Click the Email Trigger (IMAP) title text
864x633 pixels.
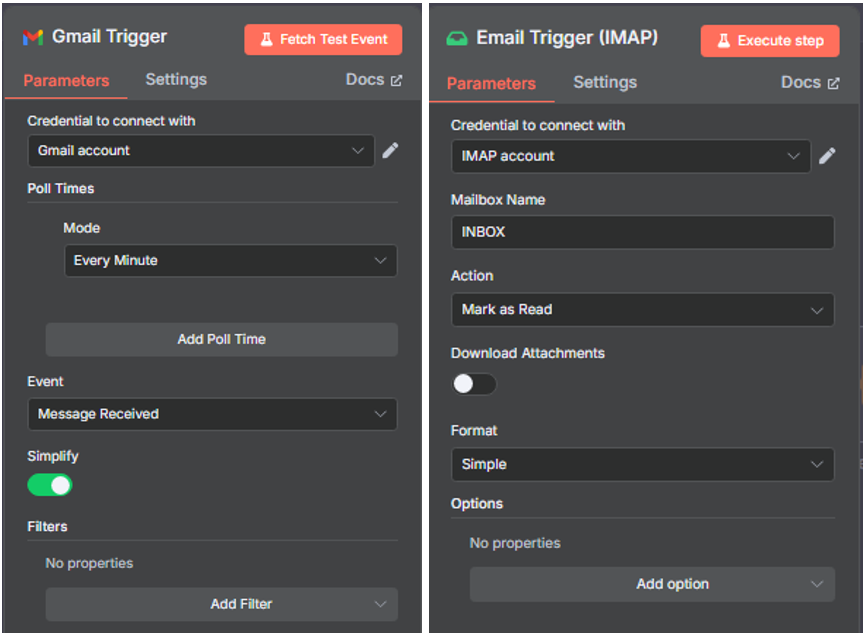coord(567,37)
